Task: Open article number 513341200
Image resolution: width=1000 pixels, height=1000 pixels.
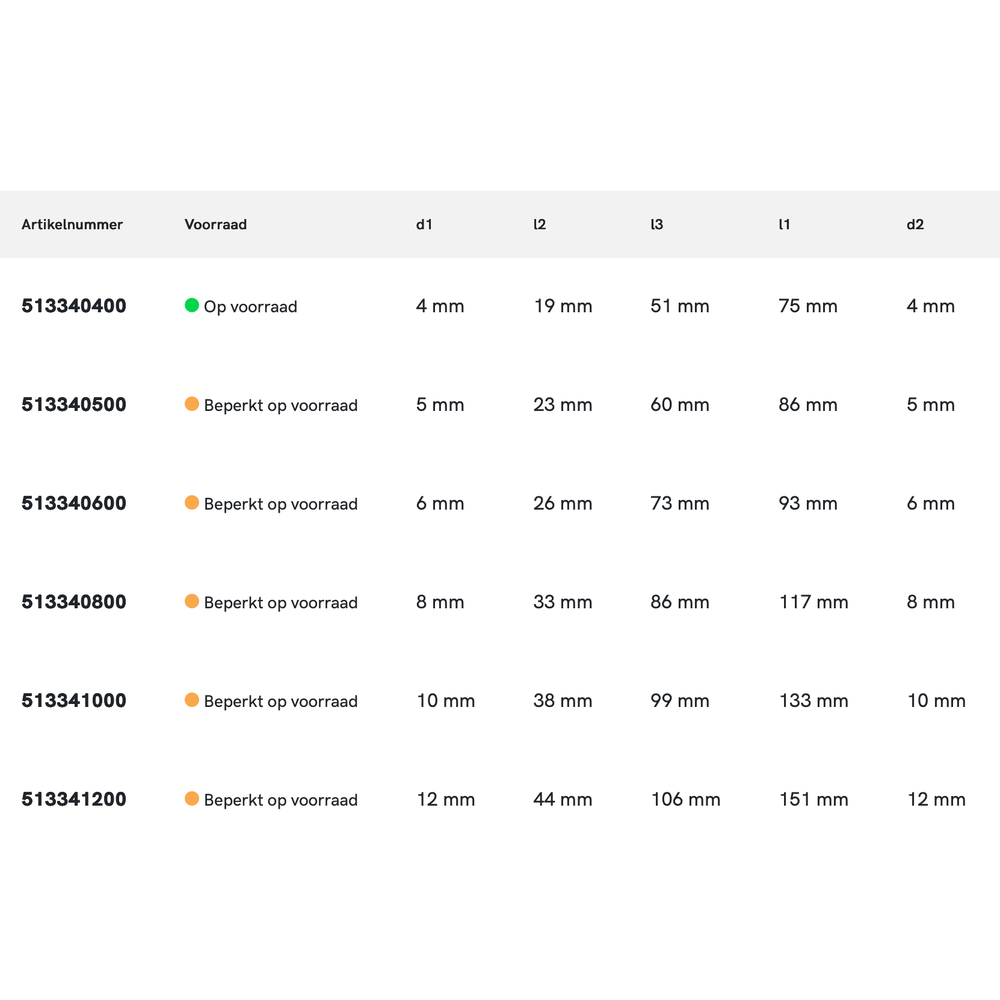Action: click(74, 799)
